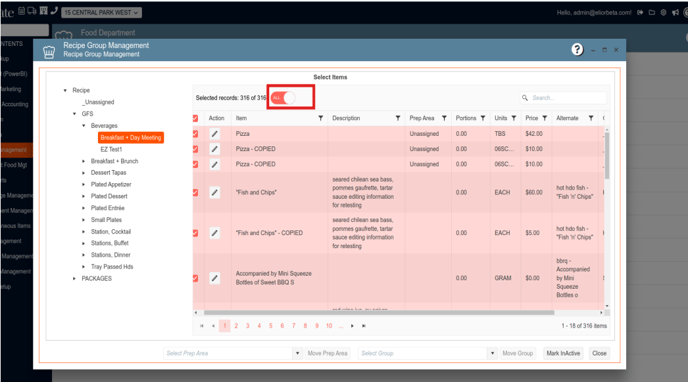Edit the Accompanied by Mini Squeeze row pencil
688x382 pixels.
click(215, 278)
